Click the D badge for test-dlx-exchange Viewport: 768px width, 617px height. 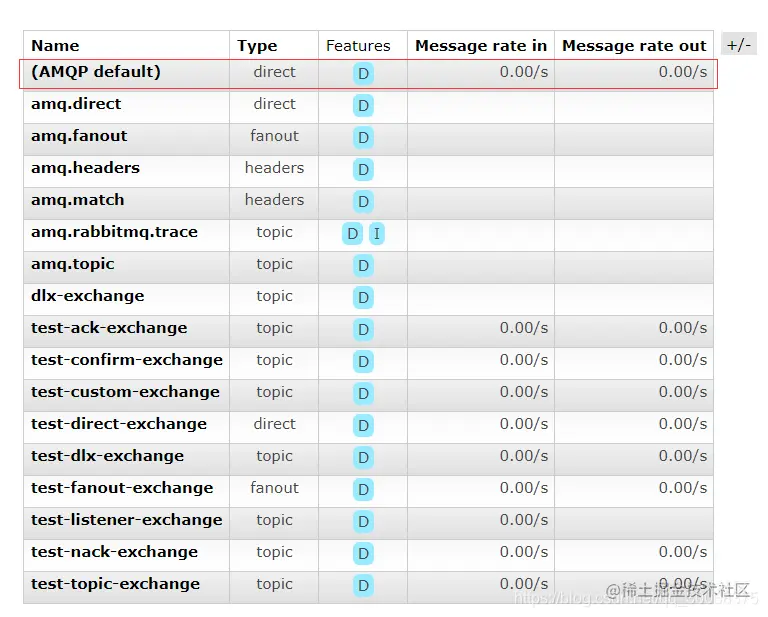[363, 458]
